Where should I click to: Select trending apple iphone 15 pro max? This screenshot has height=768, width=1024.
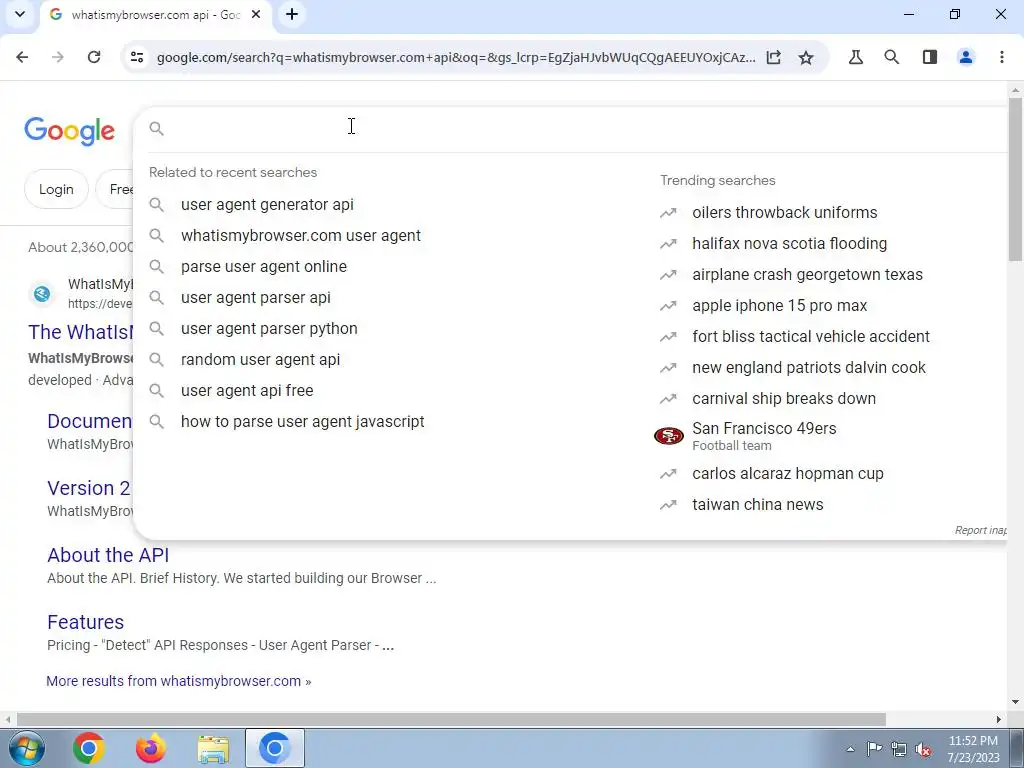(780, 306)
